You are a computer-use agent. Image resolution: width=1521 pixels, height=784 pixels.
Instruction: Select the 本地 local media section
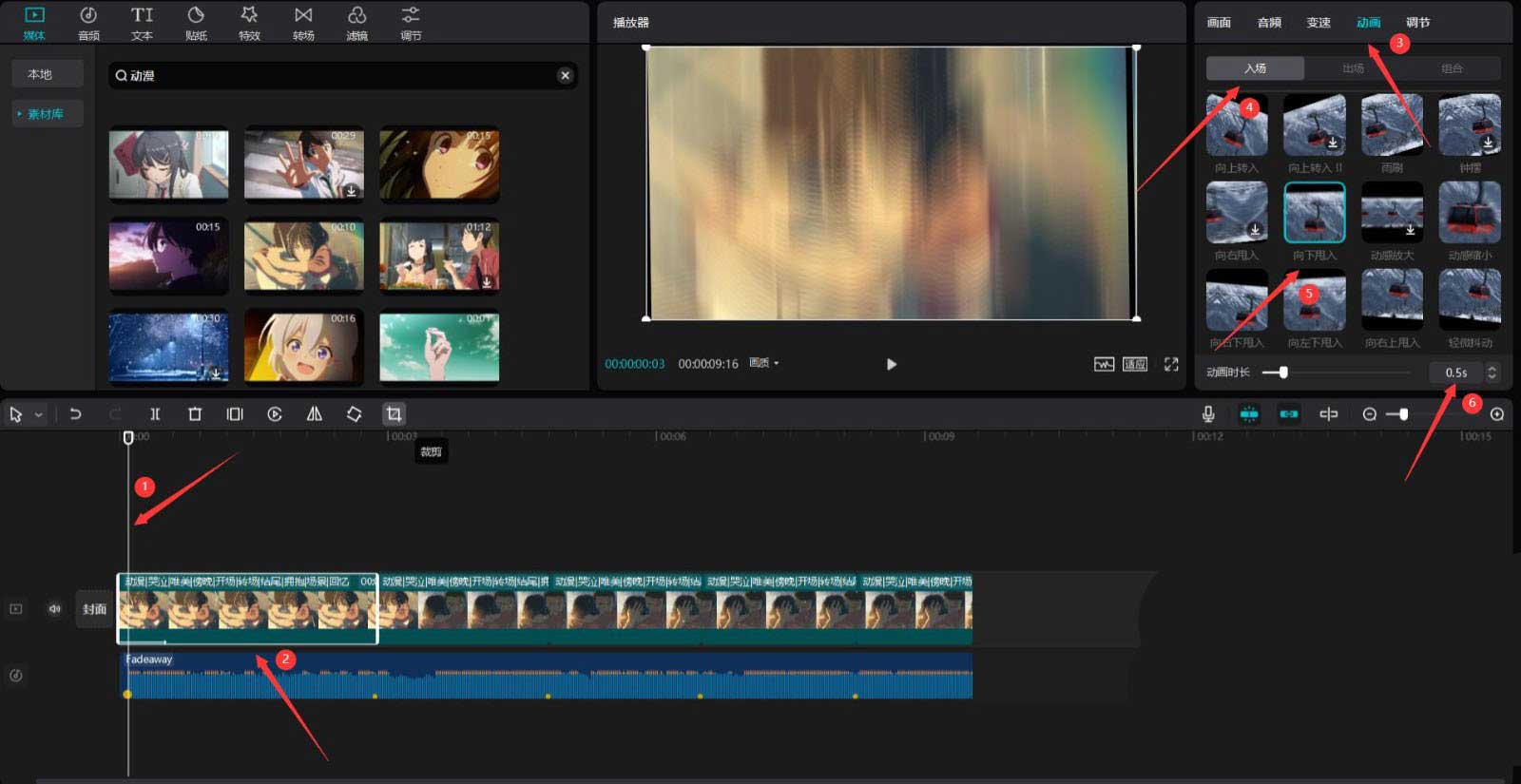tap(48, 74)
